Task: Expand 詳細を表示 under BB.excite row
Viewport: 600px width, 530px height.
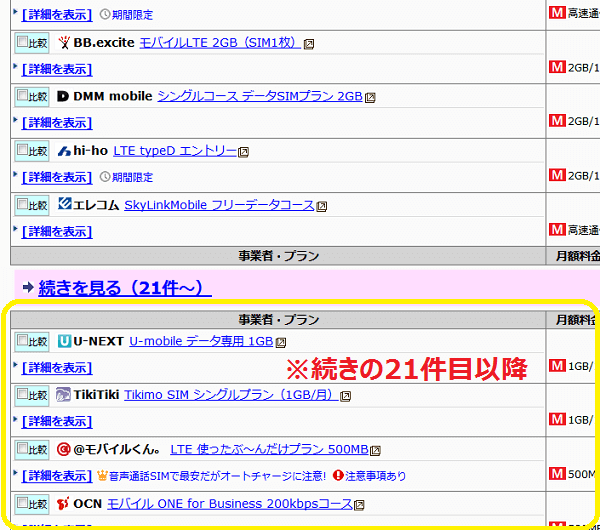Action: pos(57,69)
